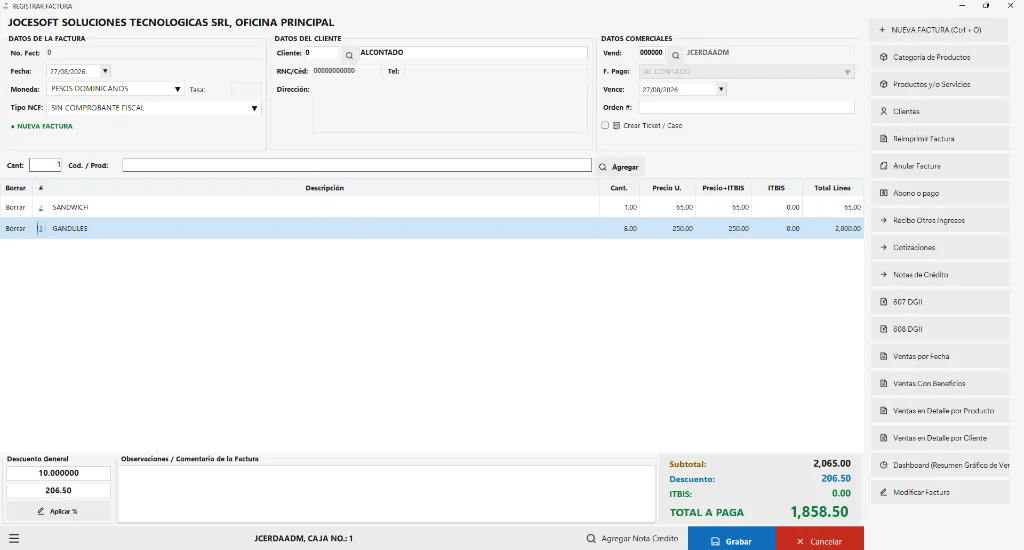
Task: Click the Agregar search icon
Action: 603,167
